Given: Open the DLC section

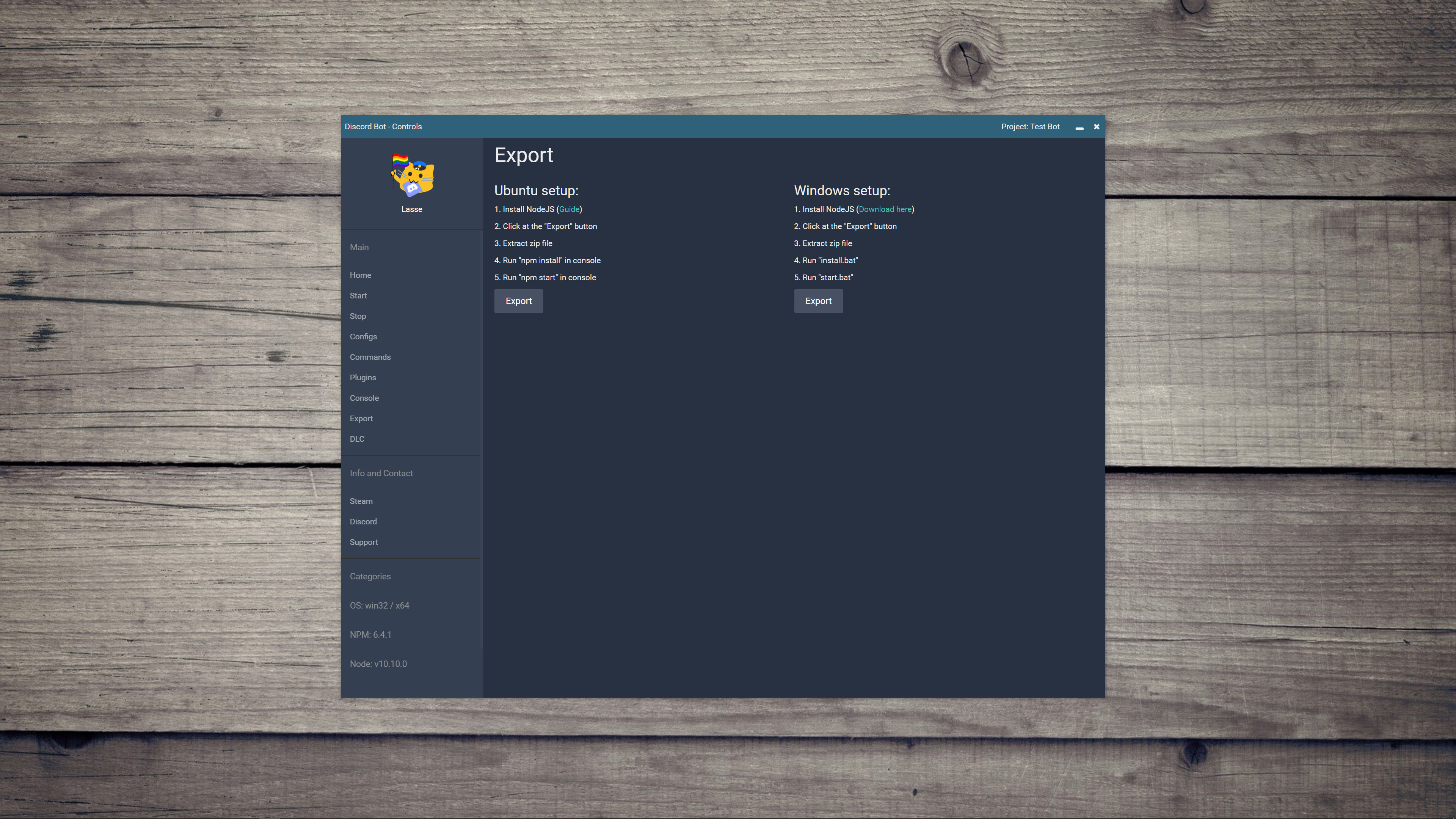Looking at the screenshot, I should point(357,439).
